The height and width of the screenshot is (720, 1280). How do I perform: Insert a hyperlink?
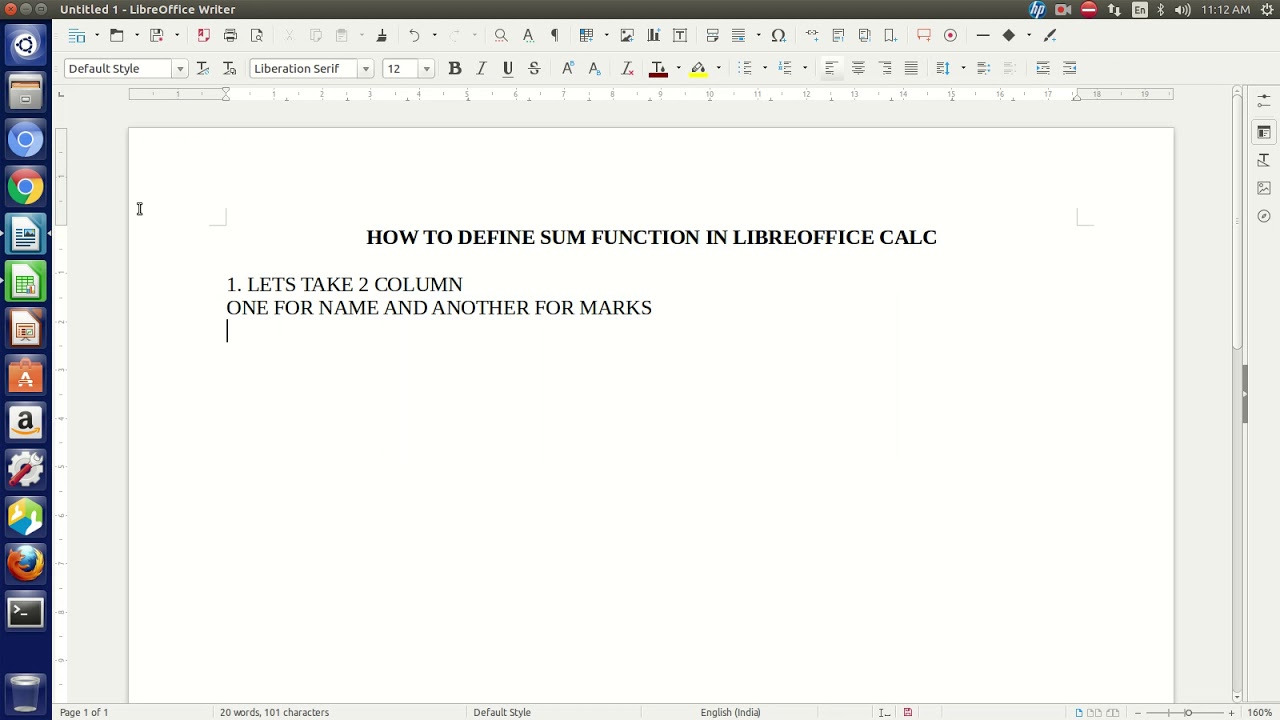tap(812, 35)
